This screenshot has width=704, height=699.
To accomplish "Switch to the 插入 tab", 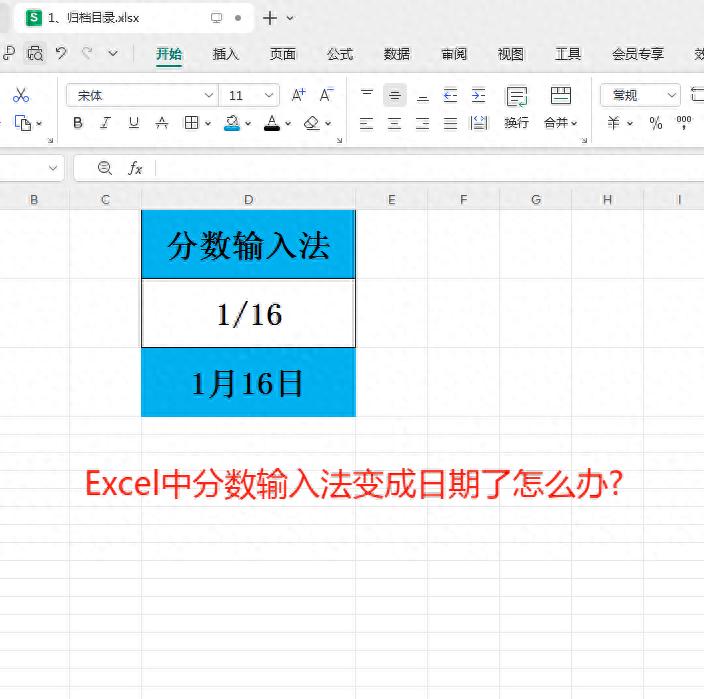I will point(225,54).
